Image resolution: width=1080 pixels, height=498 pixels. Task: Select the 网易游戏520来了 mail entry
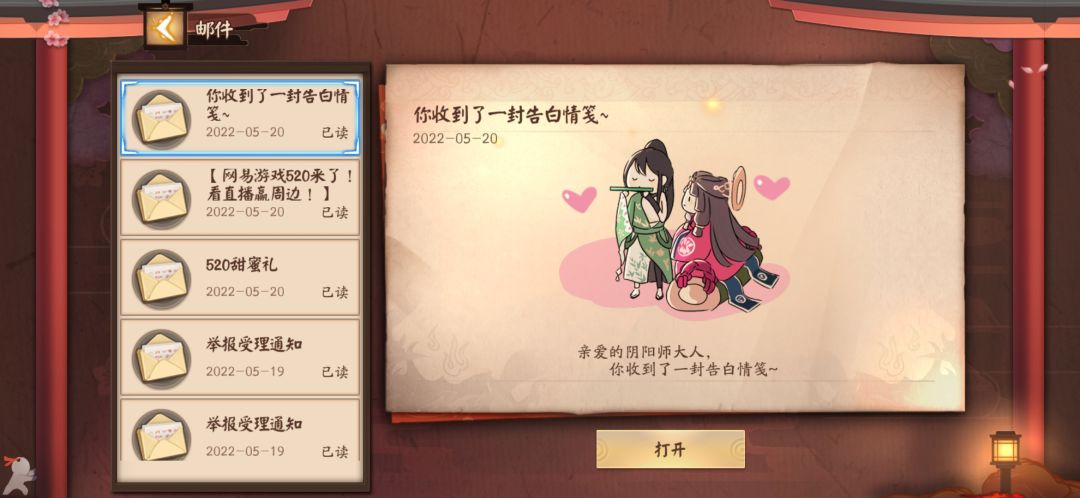point(240,198)
